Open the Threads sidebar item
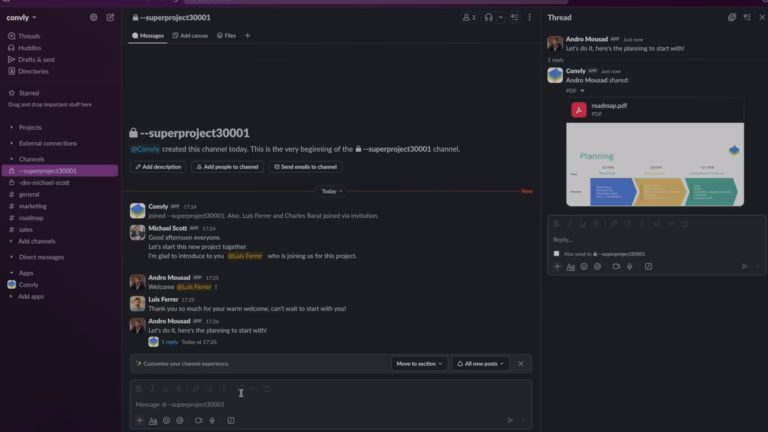Viewport: 768px width, 432px height. [29, 36]
